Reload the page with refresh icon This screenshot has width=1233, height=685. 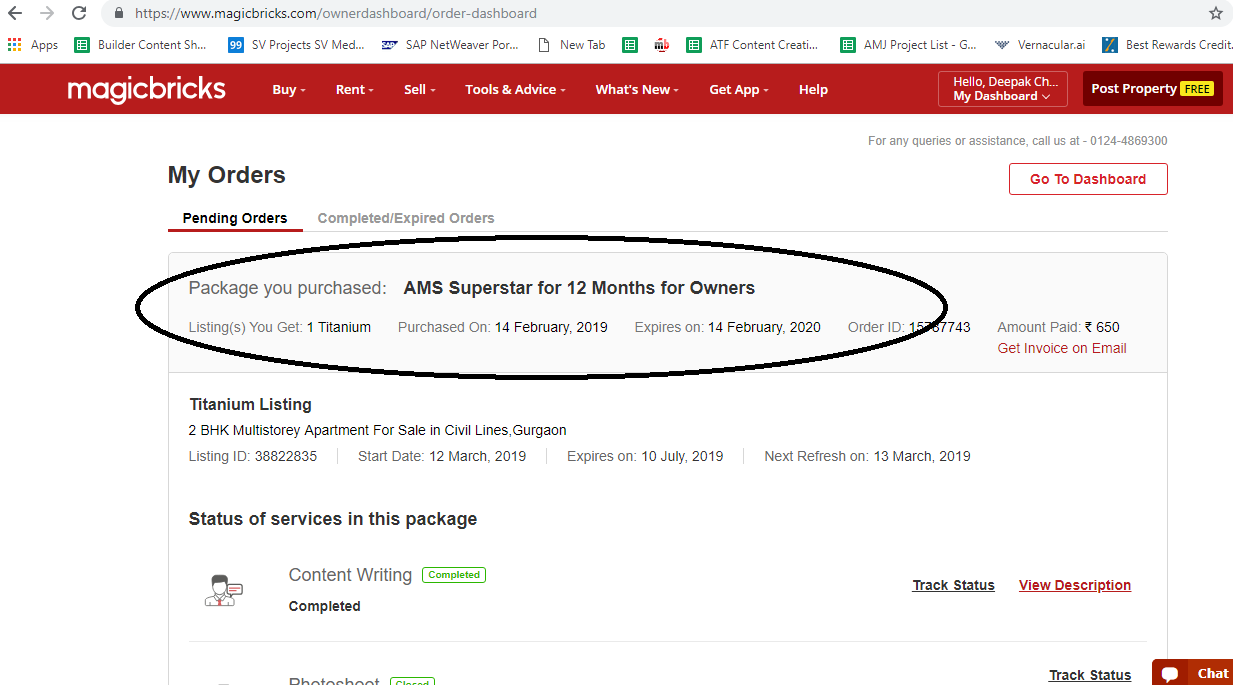(x=79, y=14)
